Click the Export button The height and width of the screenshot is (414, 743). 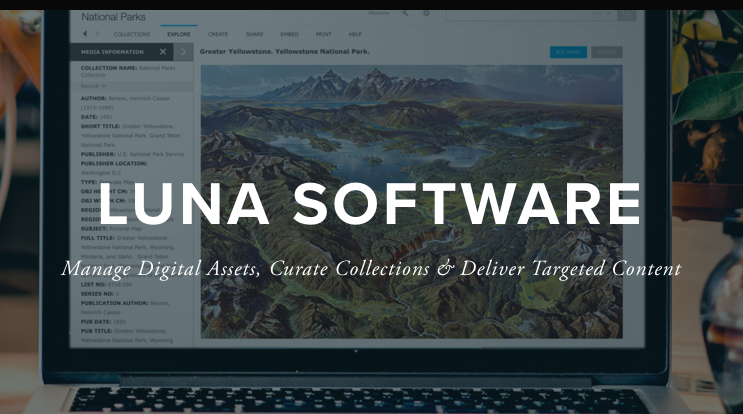607,52
